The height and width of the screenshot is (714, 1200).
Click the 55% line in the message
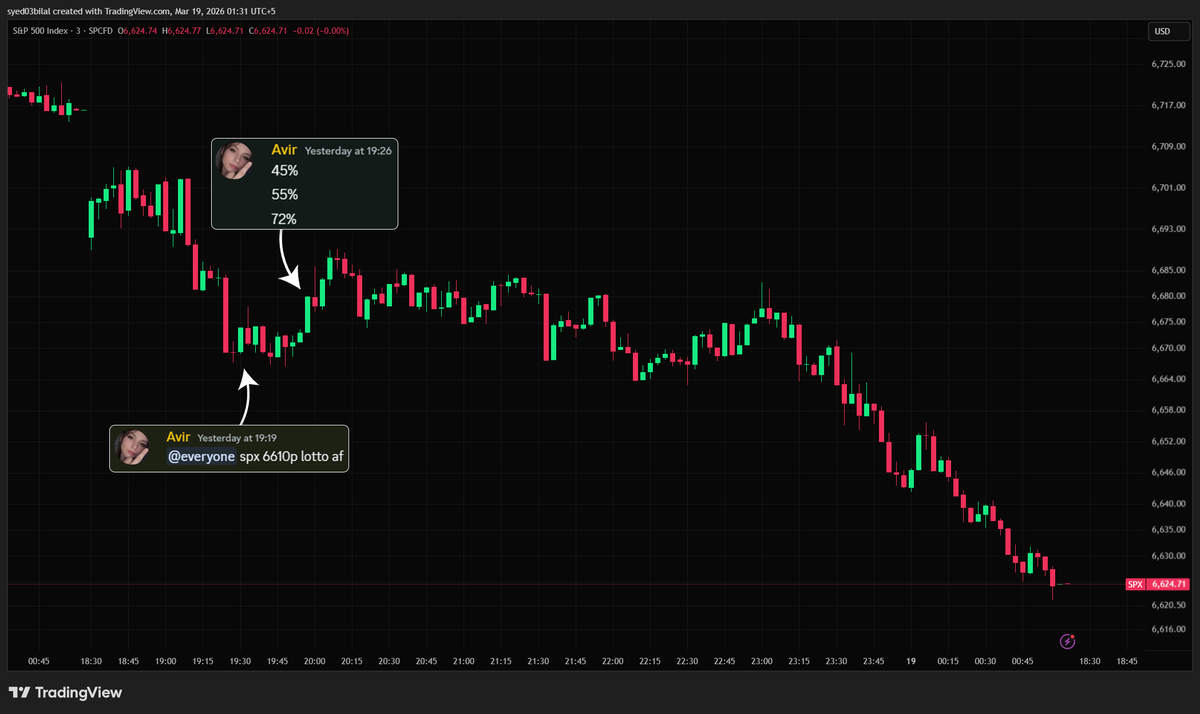tap(284, 195)
